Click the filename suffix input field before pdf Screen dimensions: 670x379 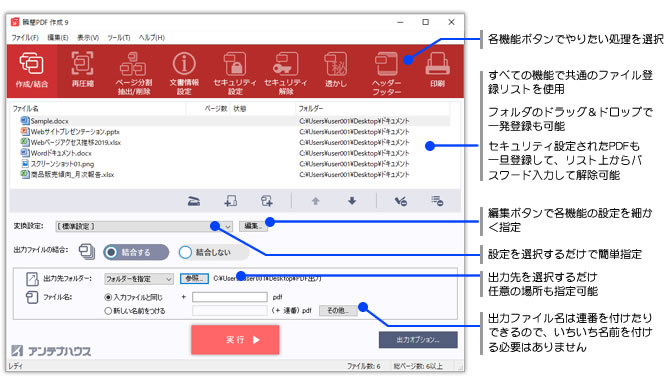click(x=229, y=297)
